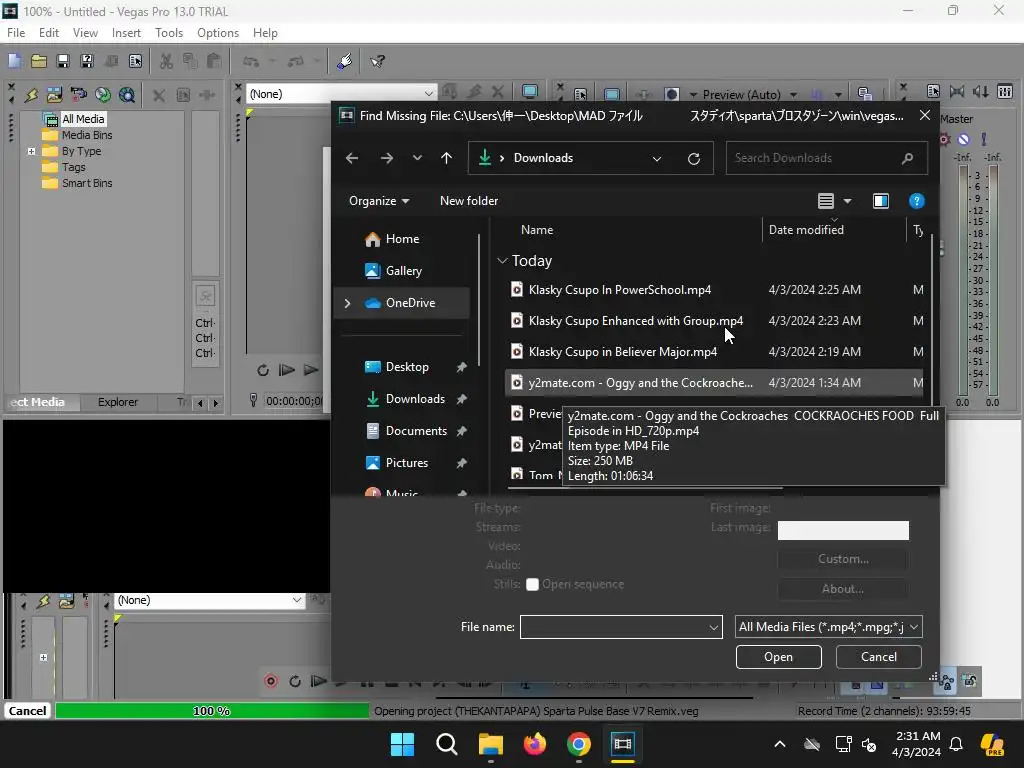The height and width of the screenshot is (768, 1024).
Task: Click the 100% project loading progress bar
Action: point(212,711)
